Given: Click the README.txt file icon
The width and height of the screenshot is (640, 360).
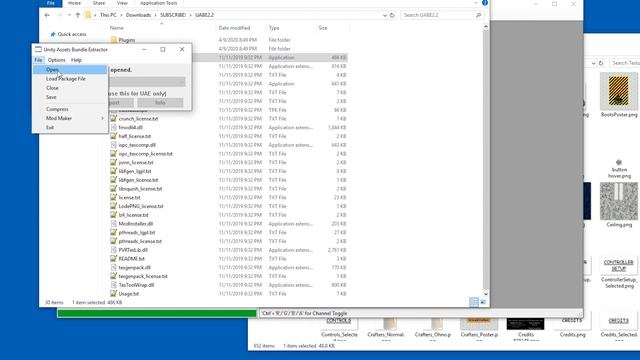Looking at the screenshot, I should [113, 258].
